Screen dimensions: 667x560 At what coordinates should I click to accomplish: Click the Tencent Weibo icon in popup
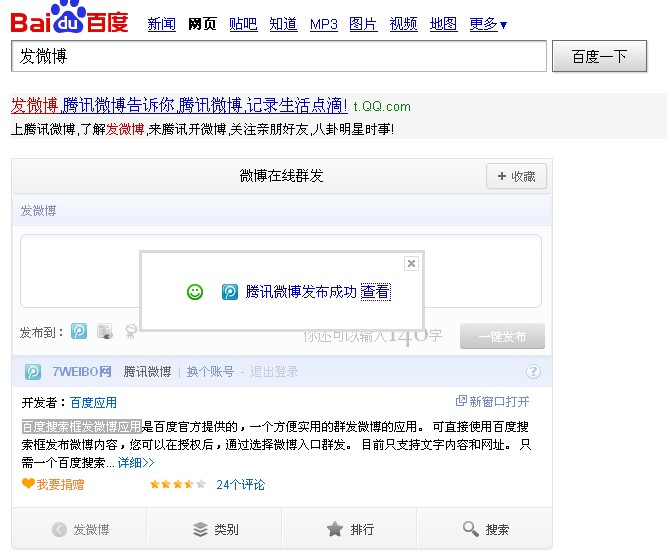[230, 292]
